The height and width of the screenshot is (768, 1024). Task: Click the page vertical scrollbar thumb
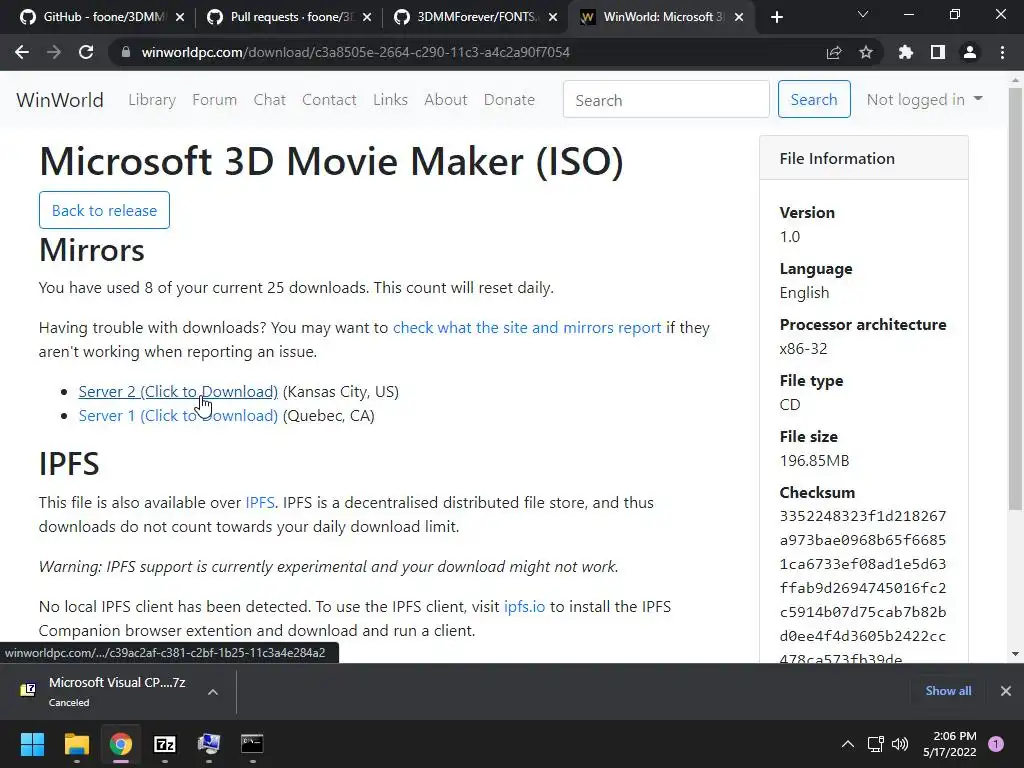(x=1015, y=297)
